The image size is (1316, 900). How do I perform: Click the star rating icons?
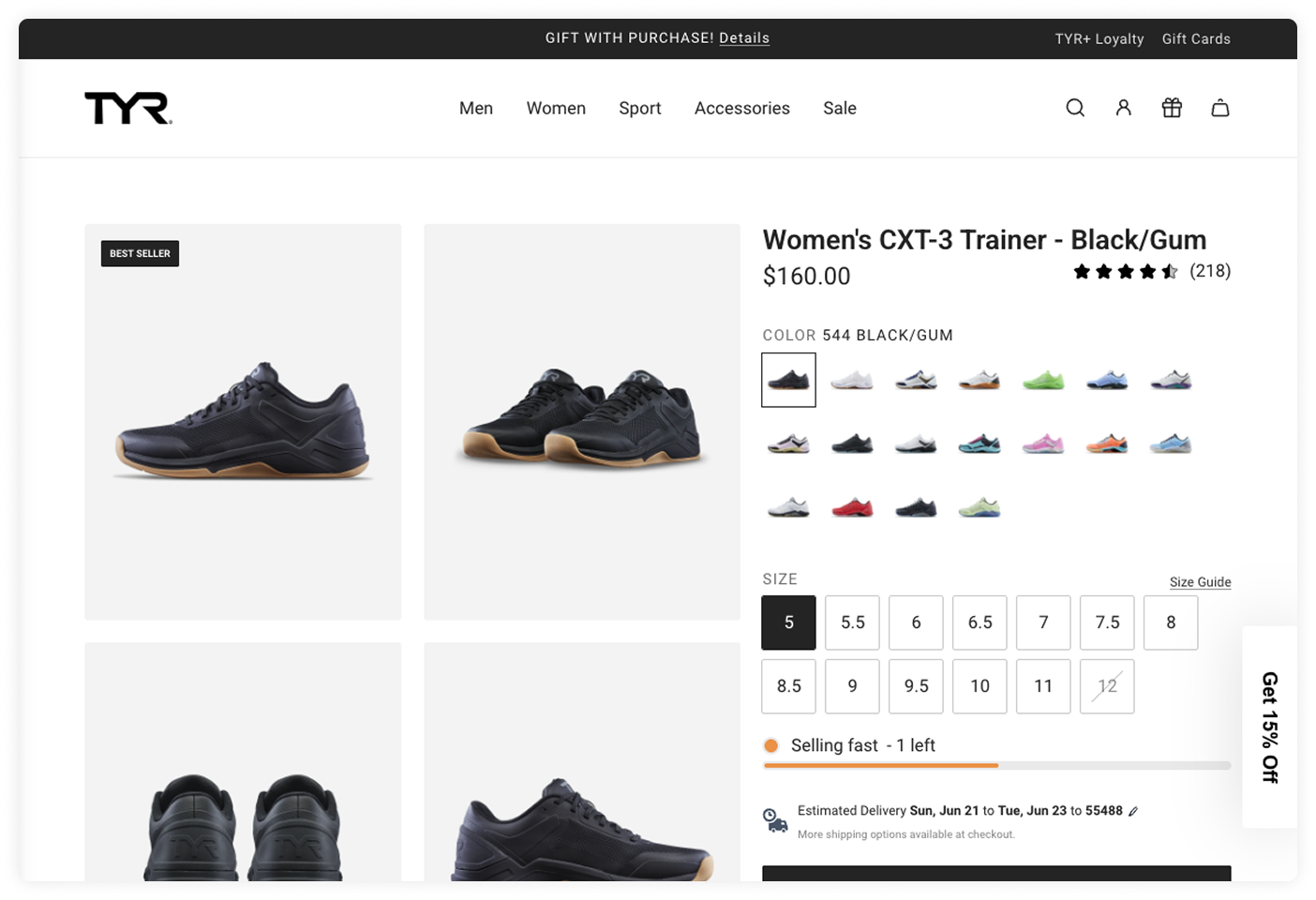(x=1125, y=272)
